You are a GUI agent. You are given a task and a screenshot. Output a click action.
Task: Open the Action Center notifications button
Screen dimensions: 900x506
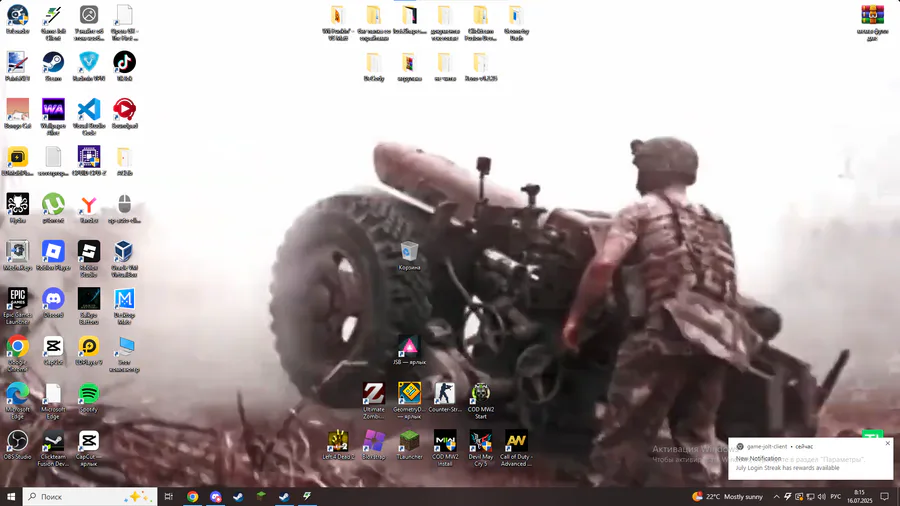coord(885,497)
